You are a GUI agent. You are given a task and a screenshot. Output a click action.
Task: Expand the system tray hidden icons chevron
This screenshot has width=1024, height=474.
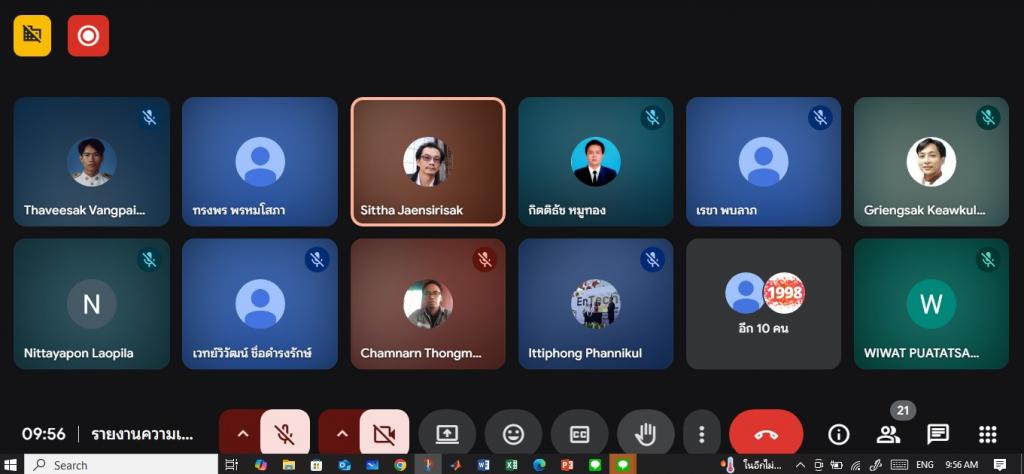point(800,465)
